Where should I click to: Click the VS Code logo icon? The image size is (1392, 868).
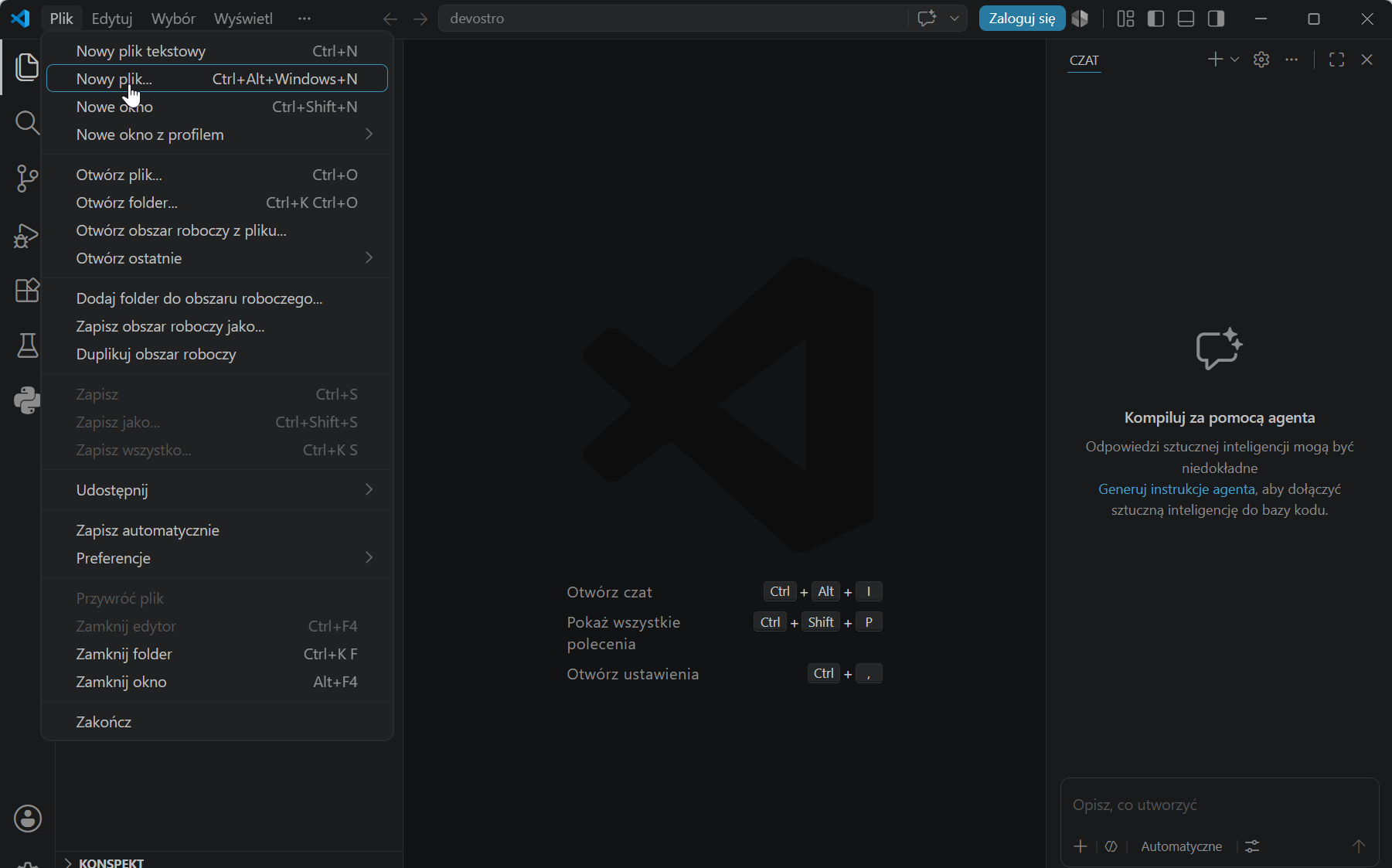pos(20,19)
